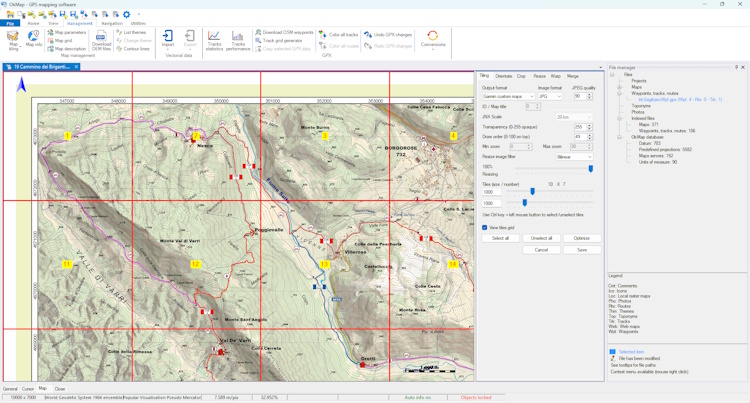Click the Cancel button

(541, 250)
